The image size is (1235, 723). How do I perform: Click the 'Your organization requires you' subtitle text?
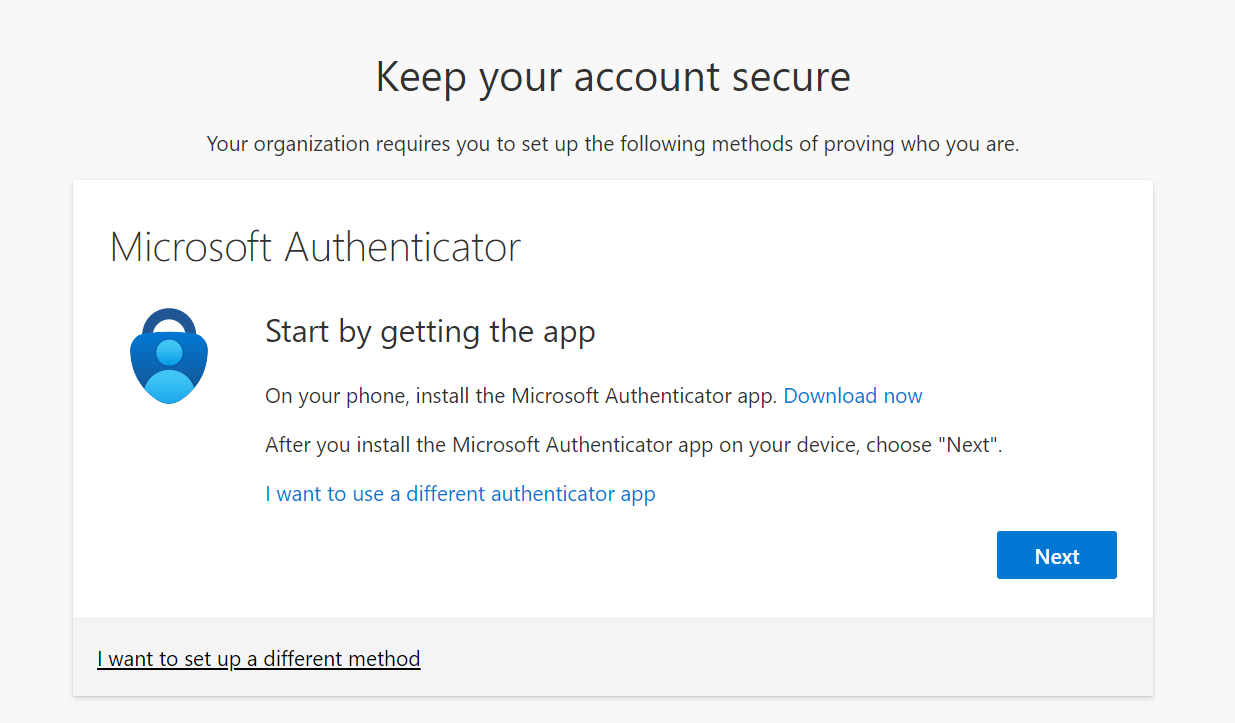point(612,144)
